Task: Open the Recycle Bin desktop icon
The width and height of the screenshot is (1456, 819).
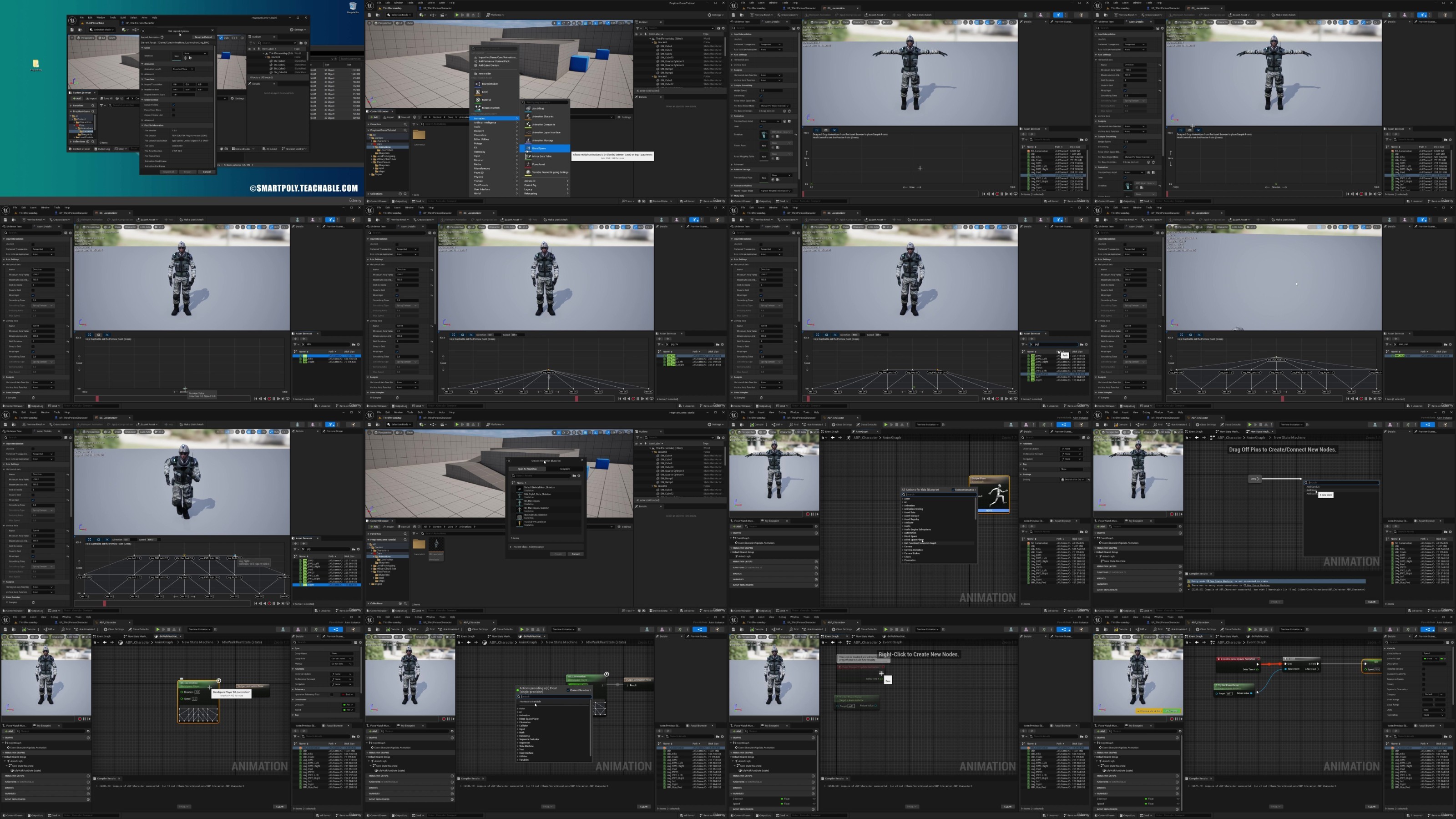Action: tap(353, 7)
